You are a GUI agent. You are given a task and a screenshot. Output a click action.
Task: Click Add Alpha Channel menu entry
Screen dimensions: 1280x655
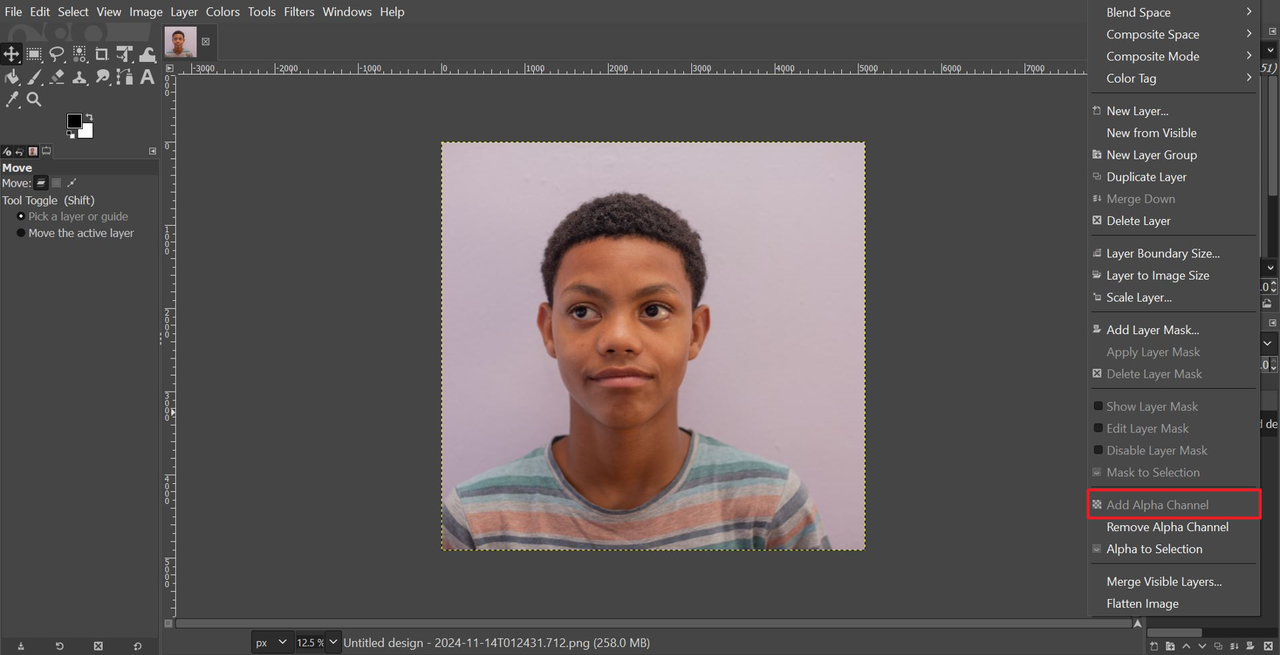[1174, 505]
